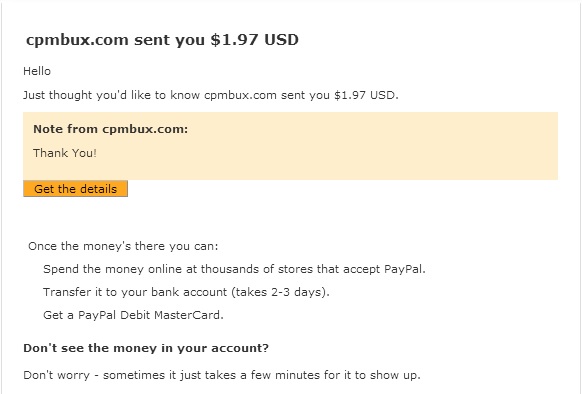Click the $1.97 USD amount in the title
Image resolution: width=582 pixels, height=394 pixels.
pyautogui.click(x=255, y=40)
